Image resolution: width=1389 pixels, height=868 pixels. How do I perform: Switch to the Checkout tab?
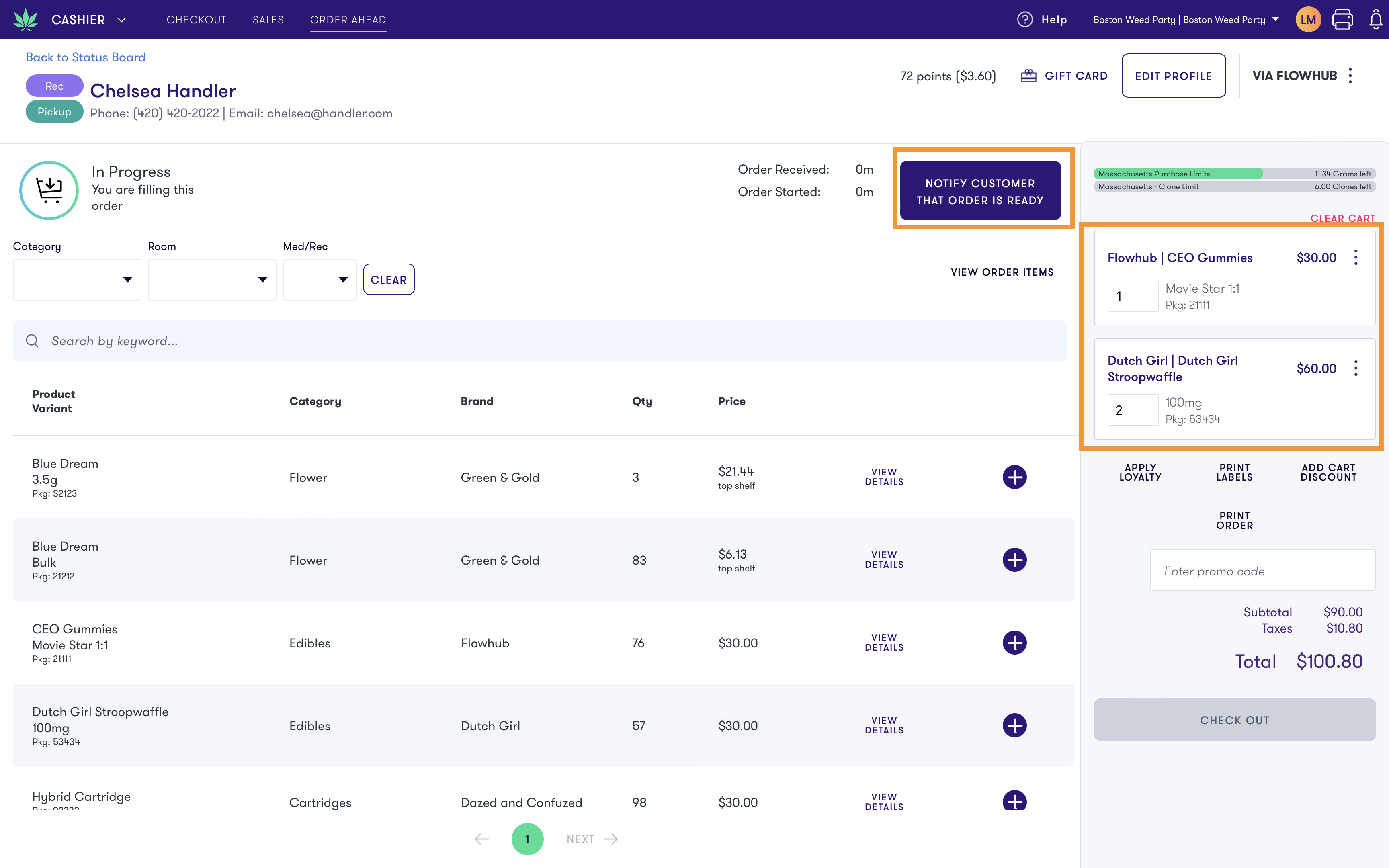tap(196, 20)
